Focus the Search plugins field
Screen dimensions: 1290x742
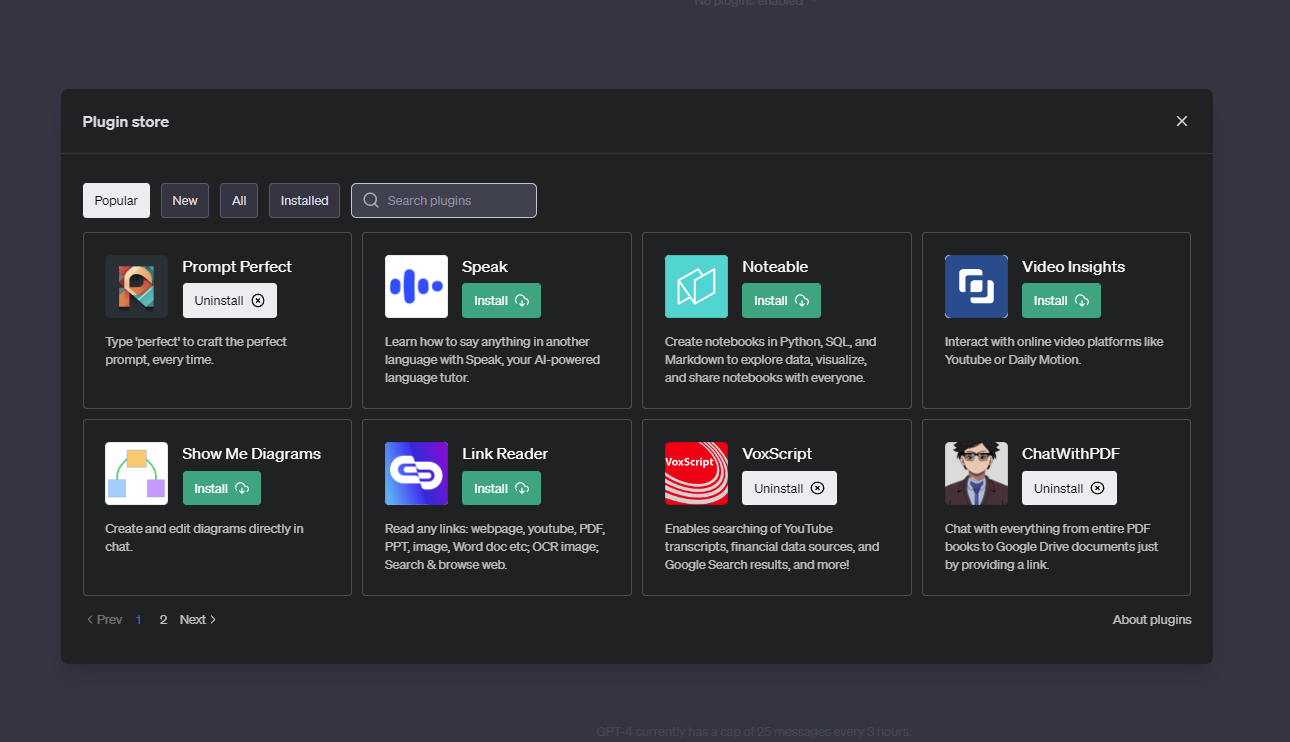tap(444, 200)
